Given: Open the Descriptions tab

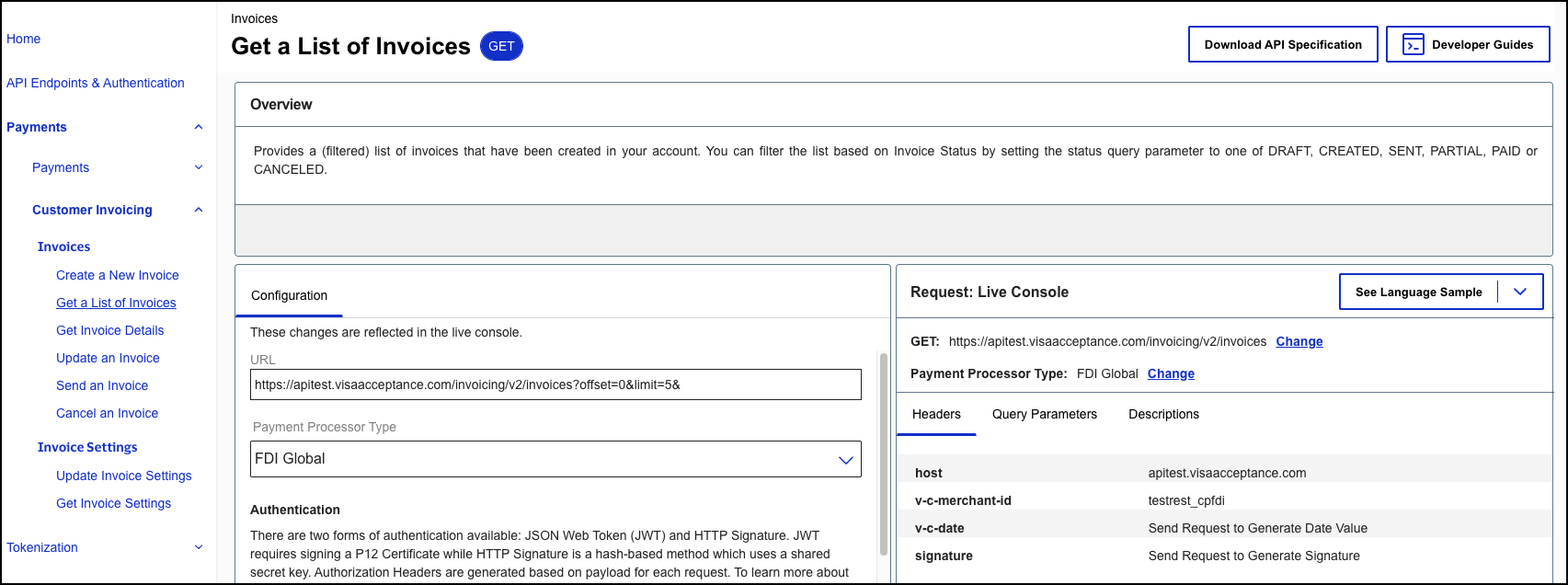Looking at the screenshot, I should click(1163, 414).
